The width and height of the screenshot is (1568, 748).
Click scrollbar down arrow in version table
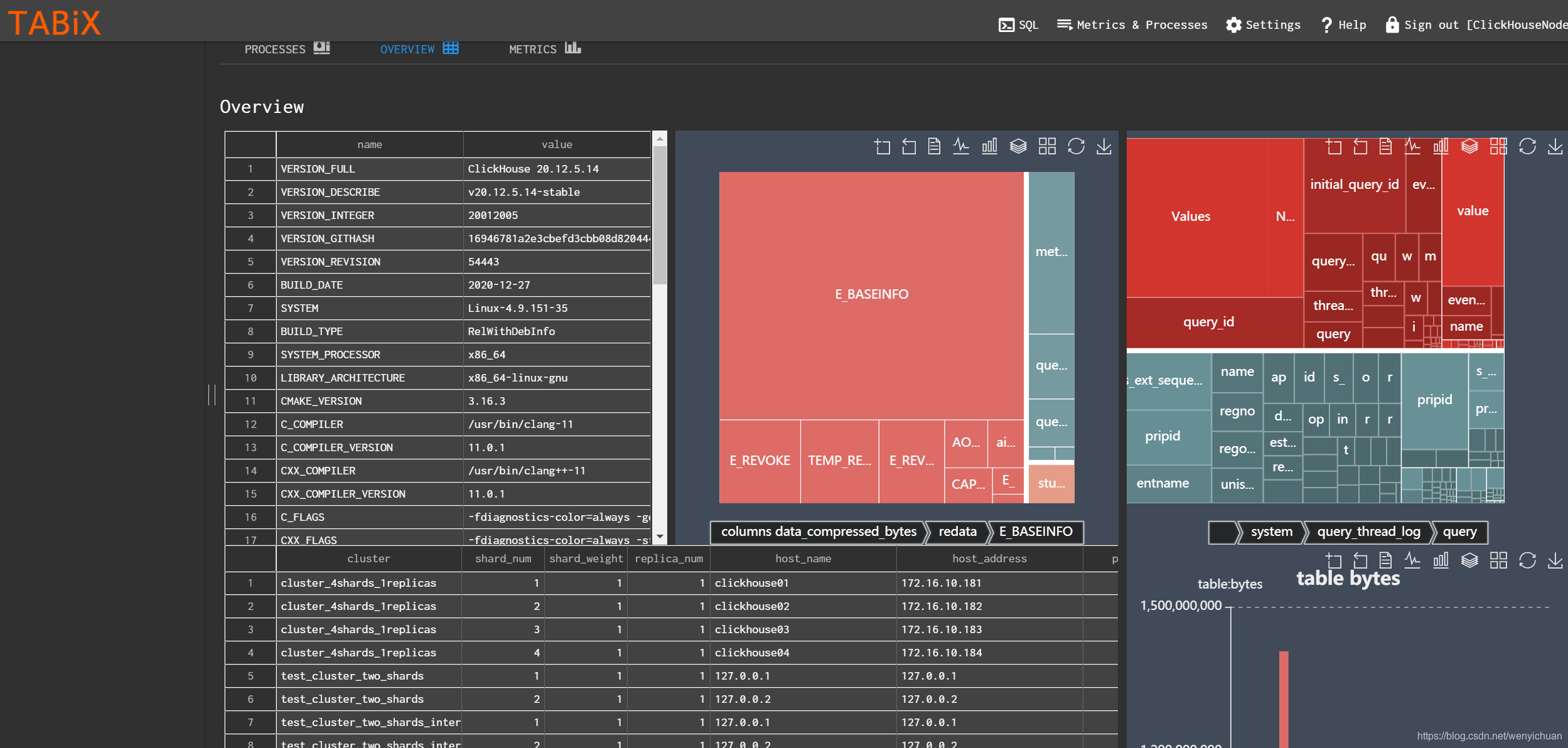pyautogui.click(x=659, y=537)
